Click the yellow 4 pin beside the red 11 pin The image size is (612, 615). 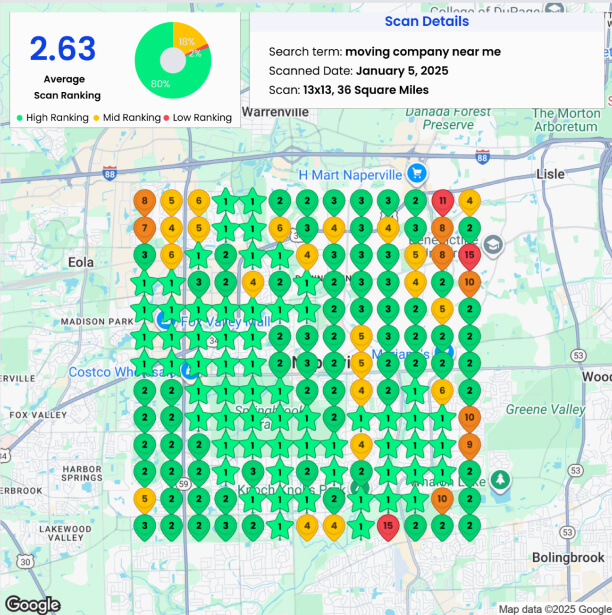470,202
